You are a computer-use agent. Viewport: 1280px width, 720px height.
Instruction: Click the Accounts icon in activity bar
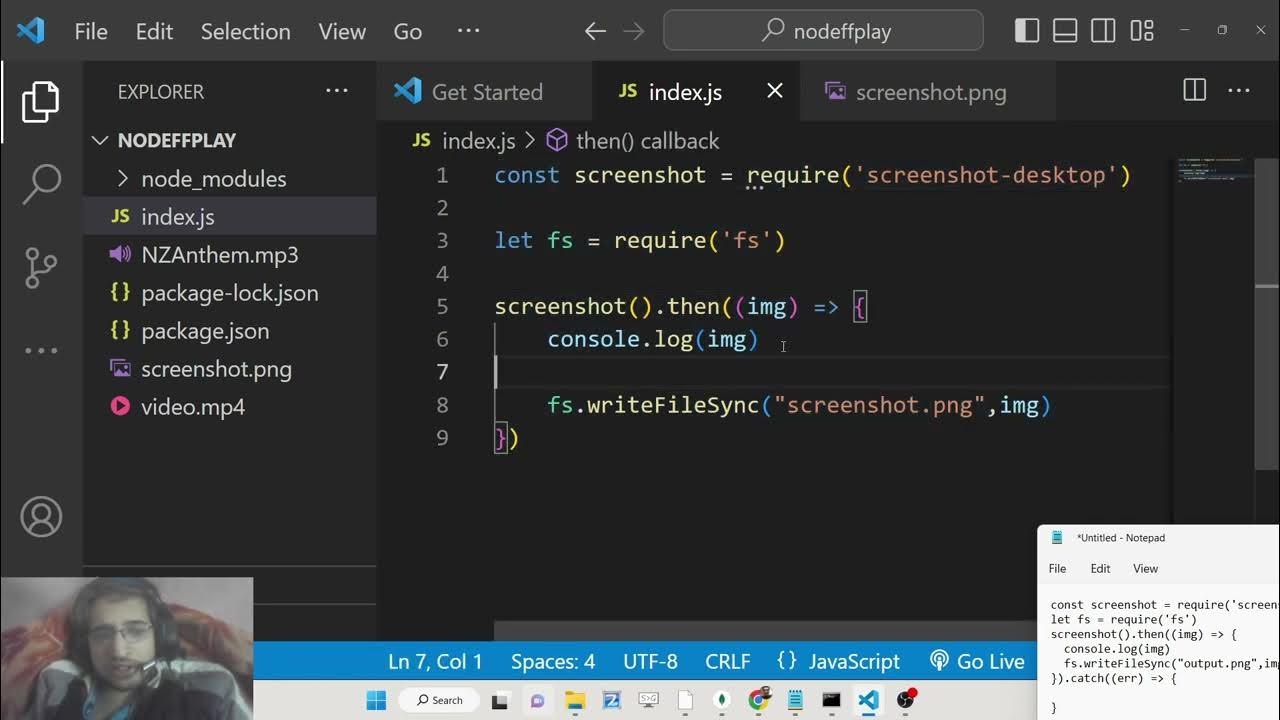pos(41,517)
